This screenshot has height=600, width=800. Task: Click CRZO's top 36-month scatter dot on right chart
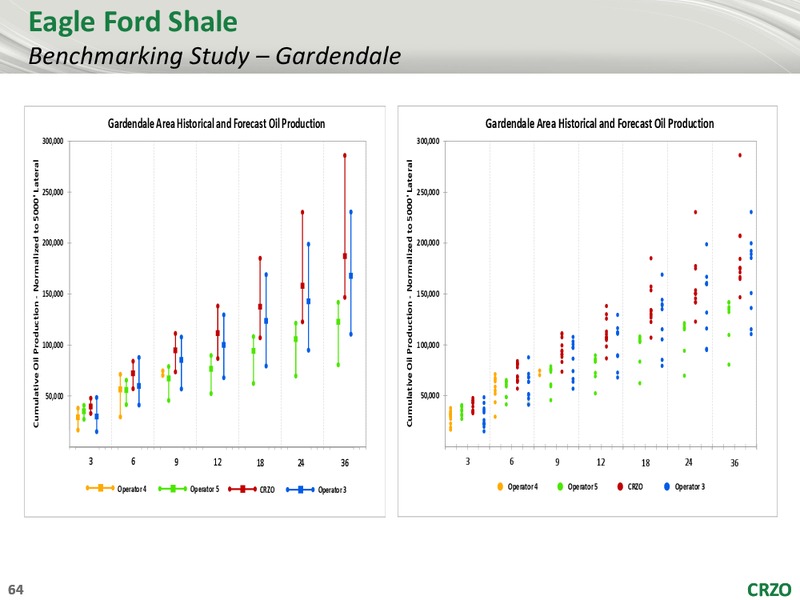click(x=740, y=155)
